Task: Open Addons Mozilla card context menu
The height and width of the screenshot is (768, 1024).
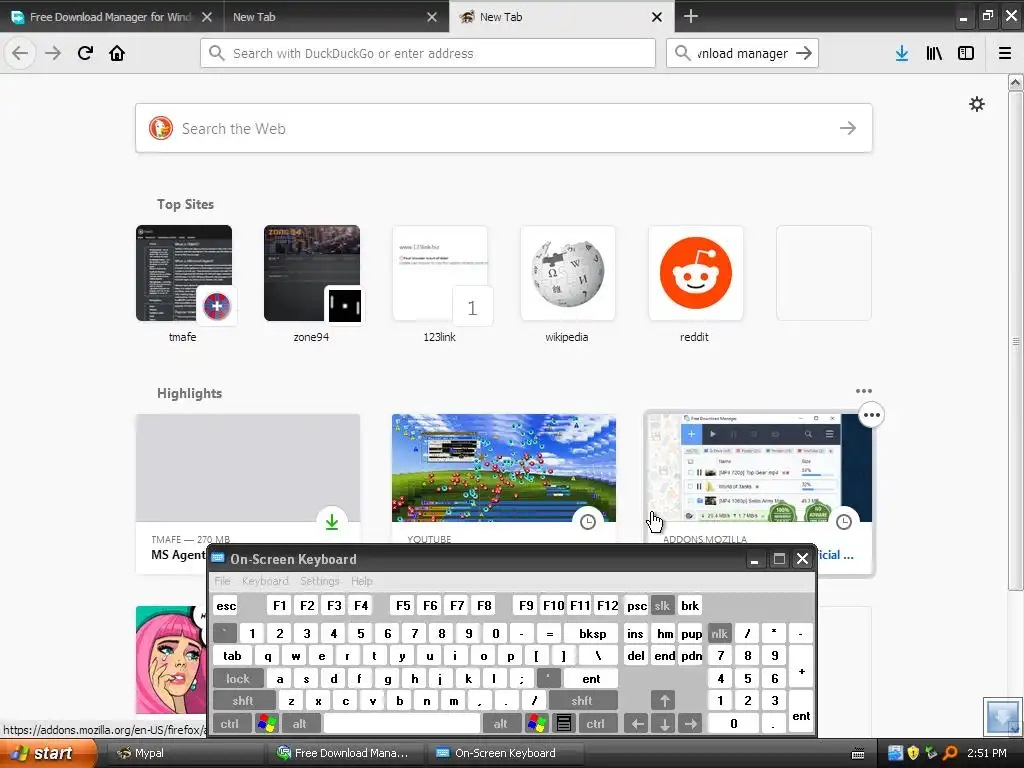Action: tap(872, 415)
